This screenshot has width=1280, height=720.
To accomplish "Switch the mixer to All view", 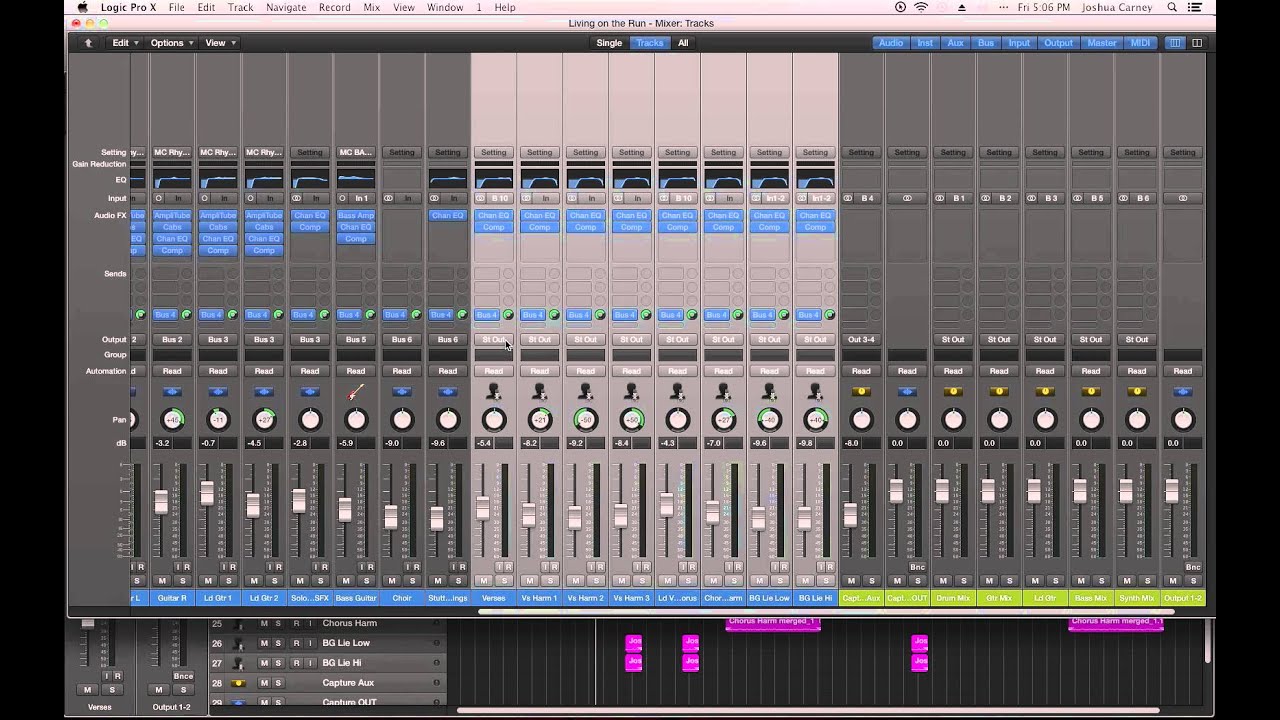I will (683, 43).
